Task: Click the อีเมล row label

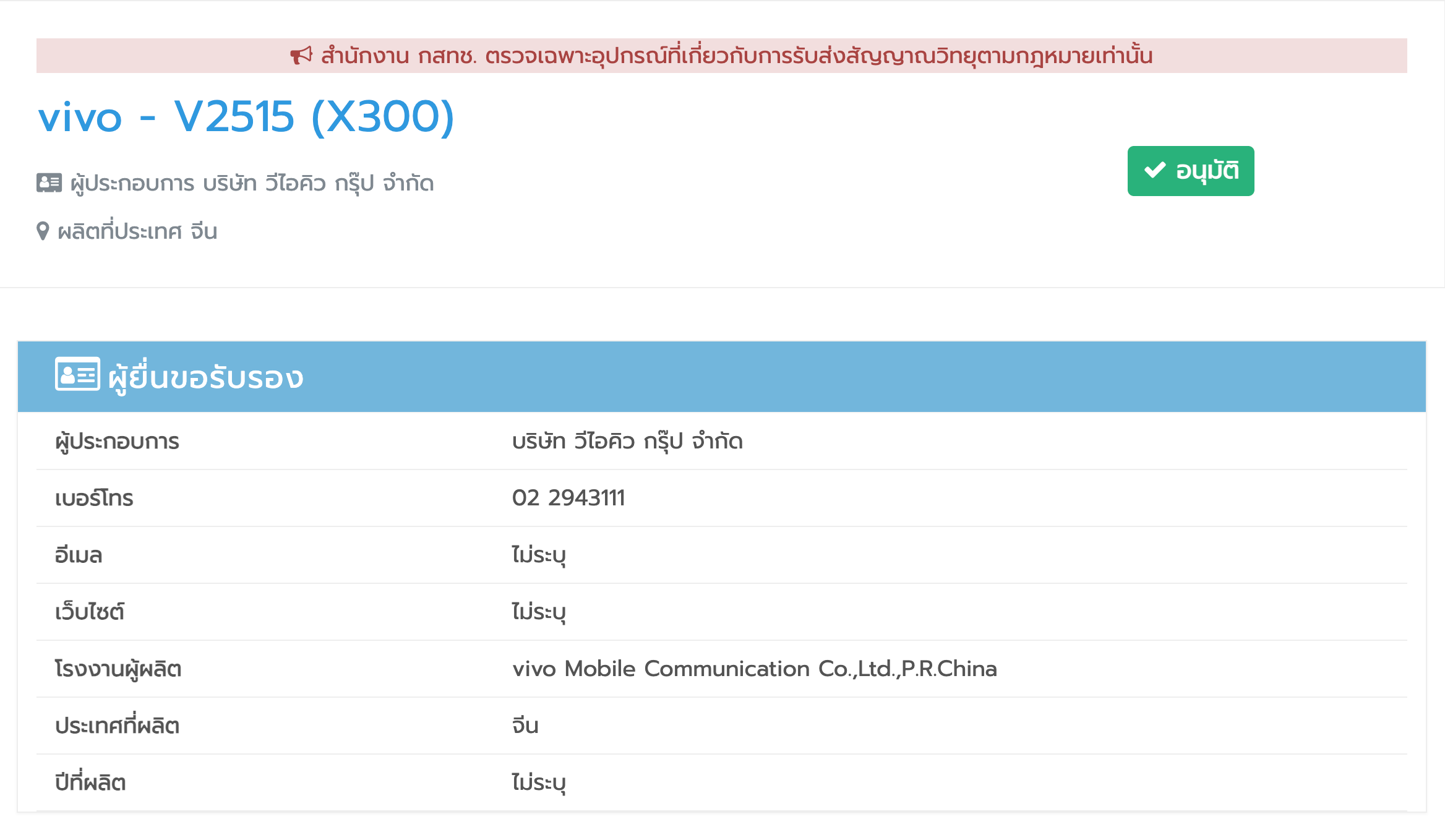Action: pos(79,555)
